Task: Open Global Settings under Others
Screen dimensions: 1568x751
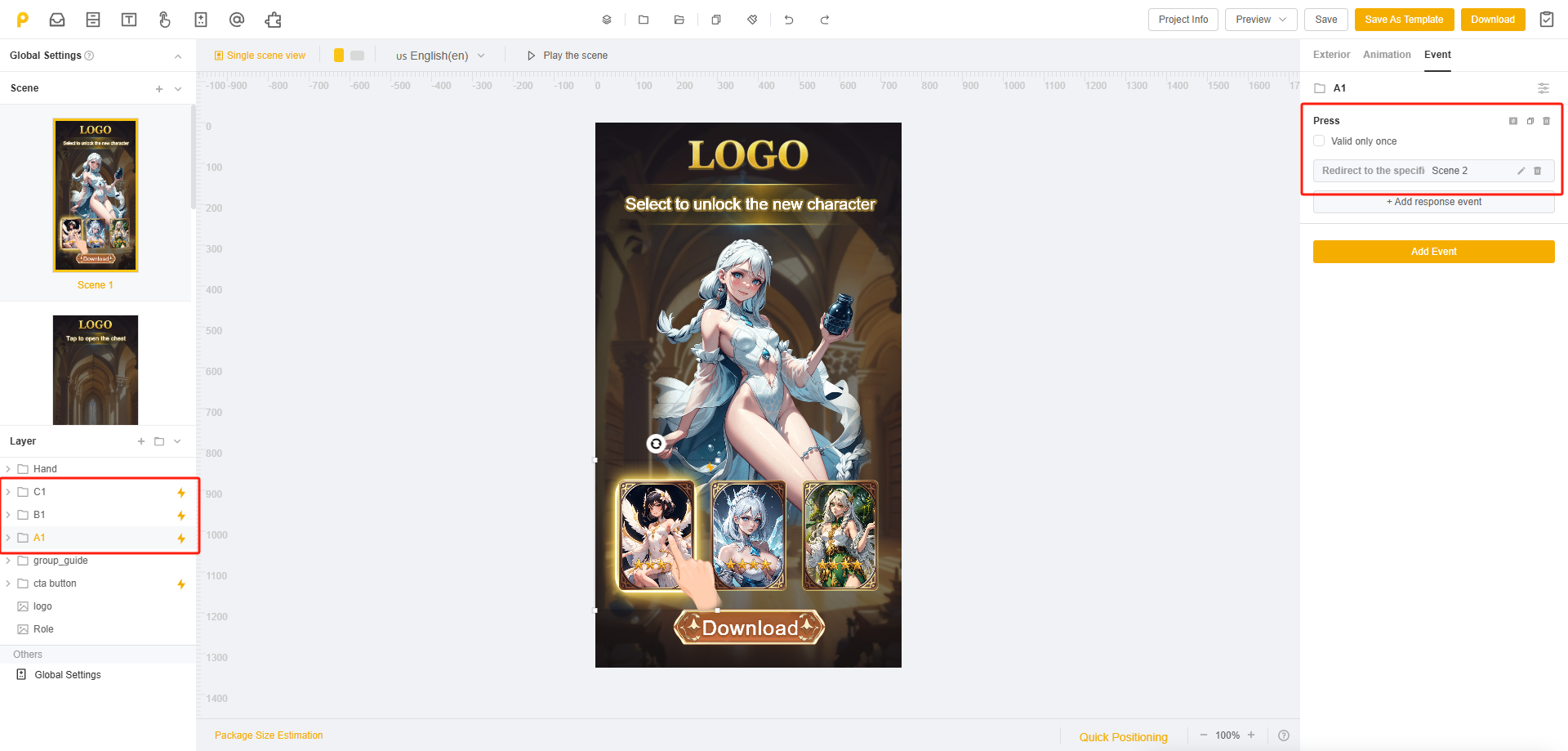Action: (67, 675)
